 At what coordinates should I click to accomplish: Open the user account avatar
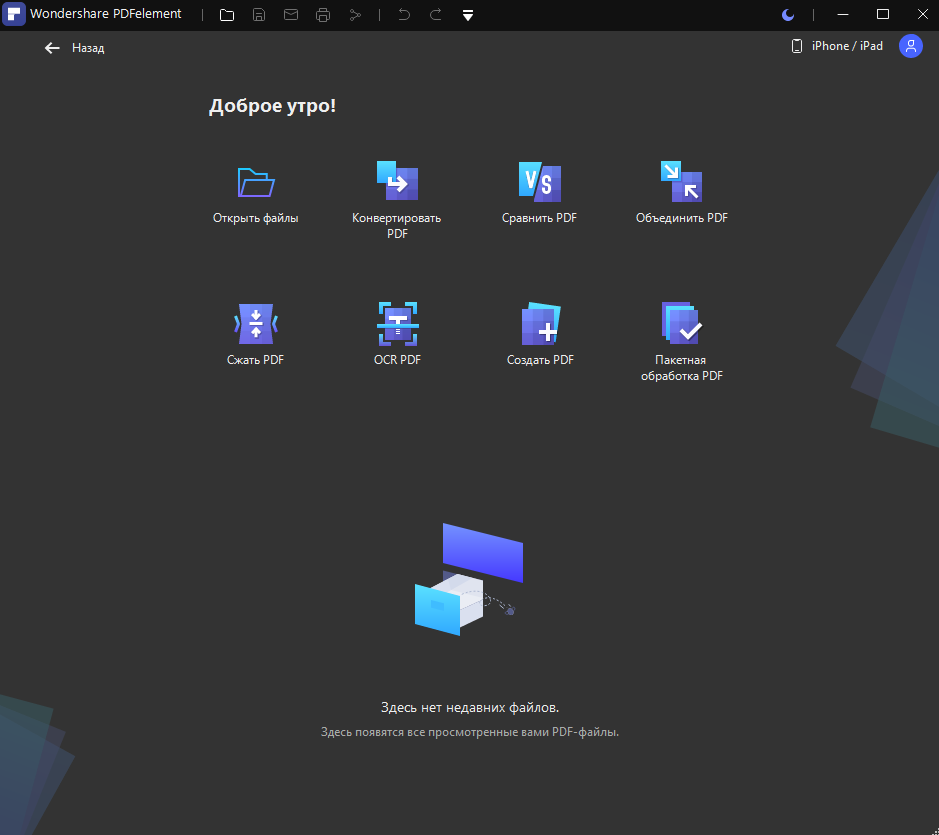click(x=911, y=46)
